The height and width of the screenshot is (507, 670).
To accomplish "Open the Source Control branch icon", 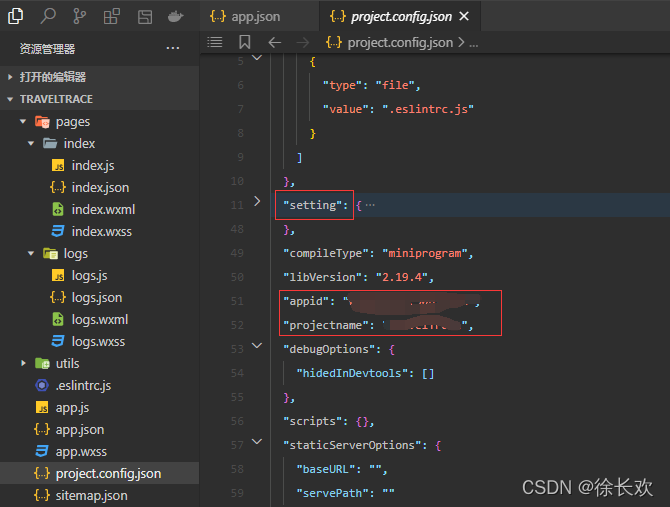I will [x=79, y=16].
